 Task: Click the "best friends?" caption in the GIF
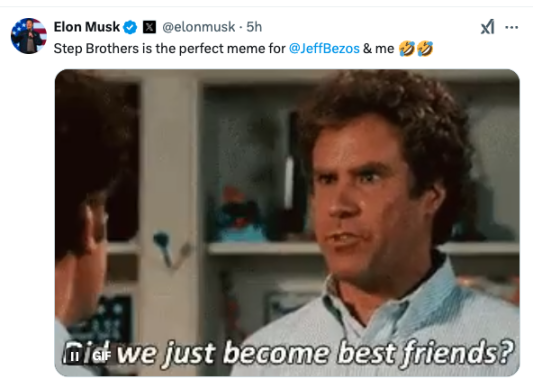(425, 354)
